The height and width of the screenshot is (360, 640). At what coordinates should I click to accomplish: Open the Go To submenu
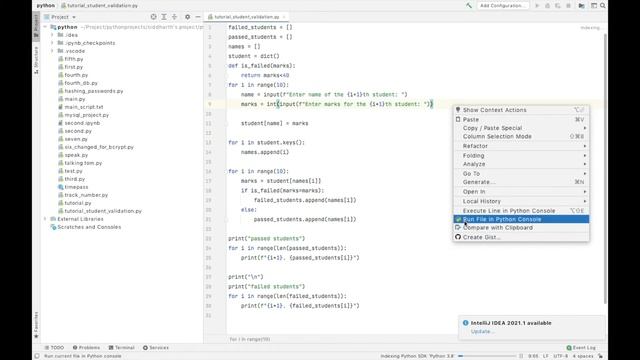[521, 173]
